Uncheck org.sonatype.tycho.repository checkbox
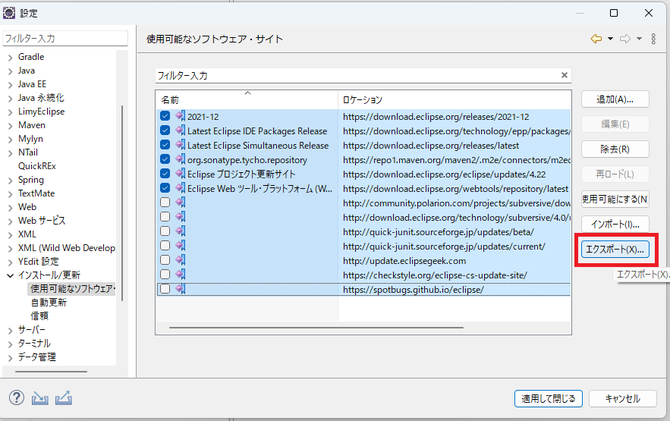Image resolution: width=670 pixels, height=421 pixels. coord(165,159)
